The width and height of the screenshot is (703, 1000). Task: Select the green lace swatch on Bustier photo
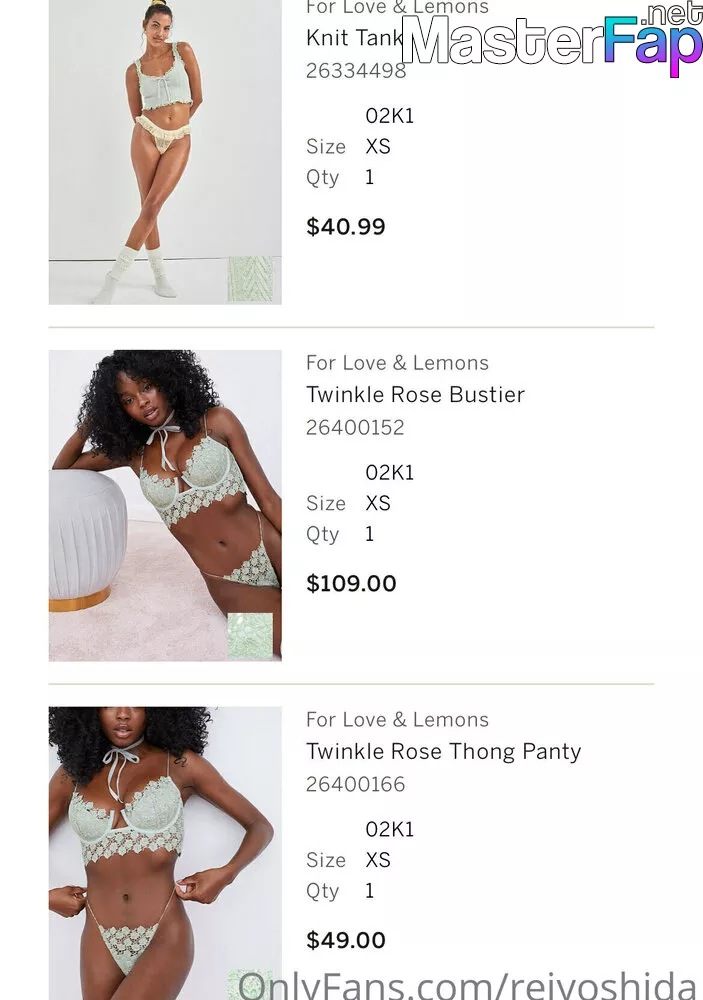click(x=250, y=635)
